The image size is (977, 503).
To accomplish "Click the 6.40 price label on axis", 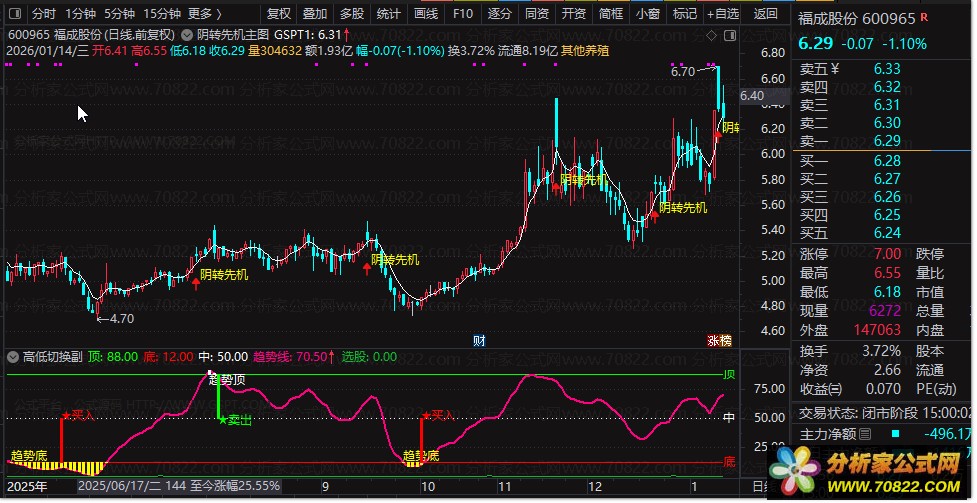I will pos(752,96).
